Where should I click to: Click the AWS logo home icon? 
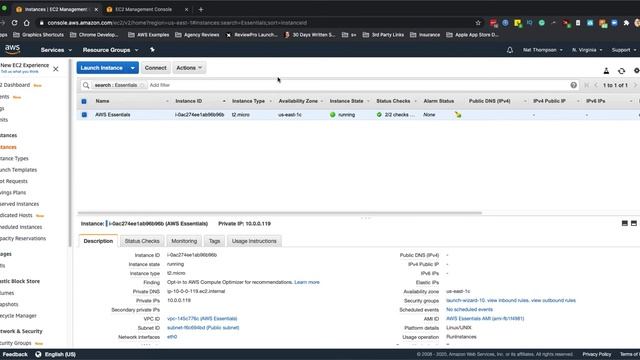click(12, 49)
